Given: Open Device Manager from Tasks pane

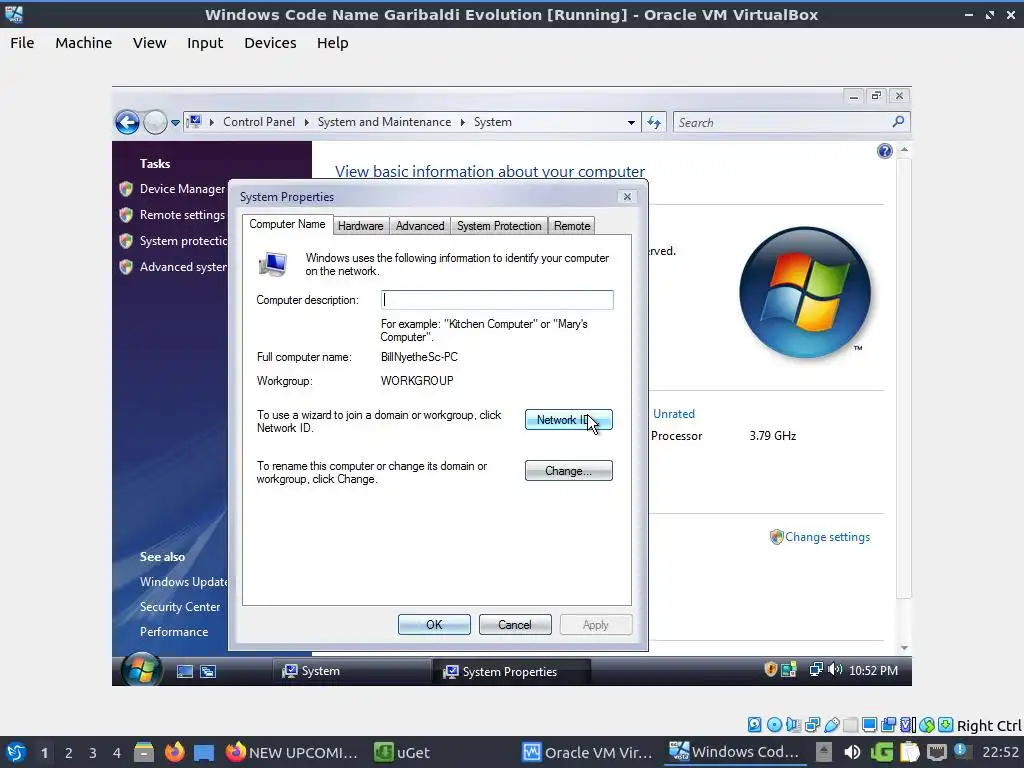Looking at the screenshot, I should (x=182, y=189).
